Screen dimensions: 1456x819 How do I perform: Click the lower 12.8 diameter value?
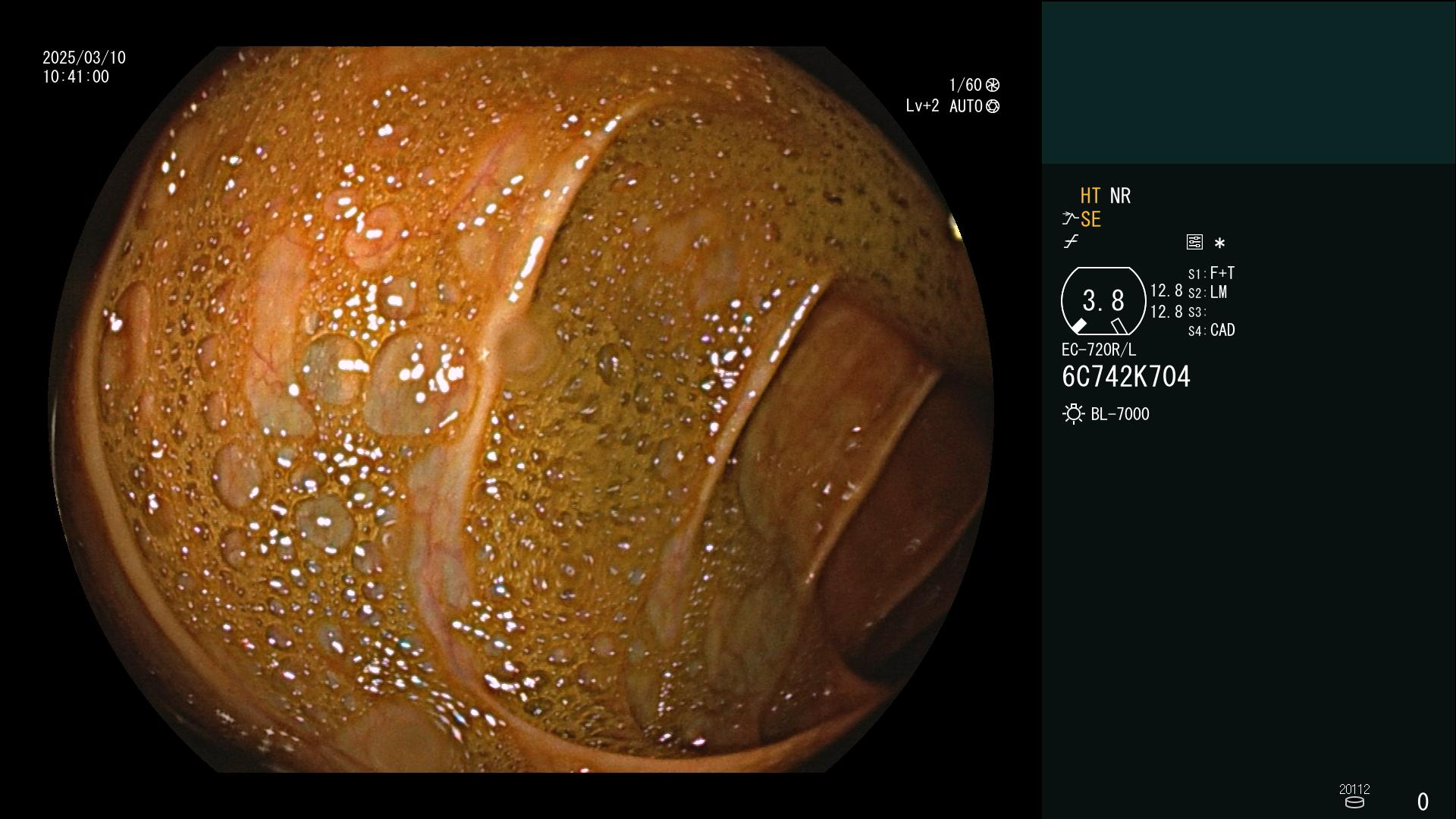click(x=1166, y=312)
